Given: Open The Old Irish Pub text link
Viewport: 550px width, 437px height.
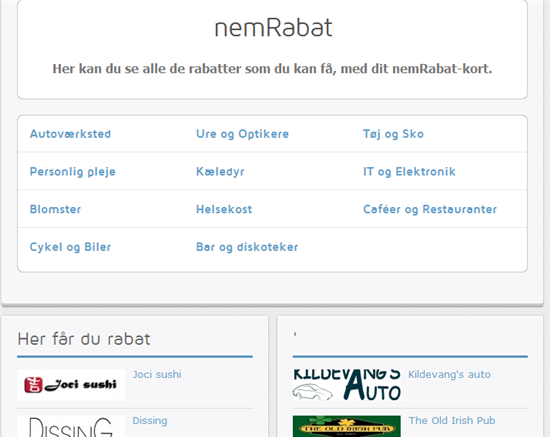Looking at the screenshot, I should pos(452,421).
